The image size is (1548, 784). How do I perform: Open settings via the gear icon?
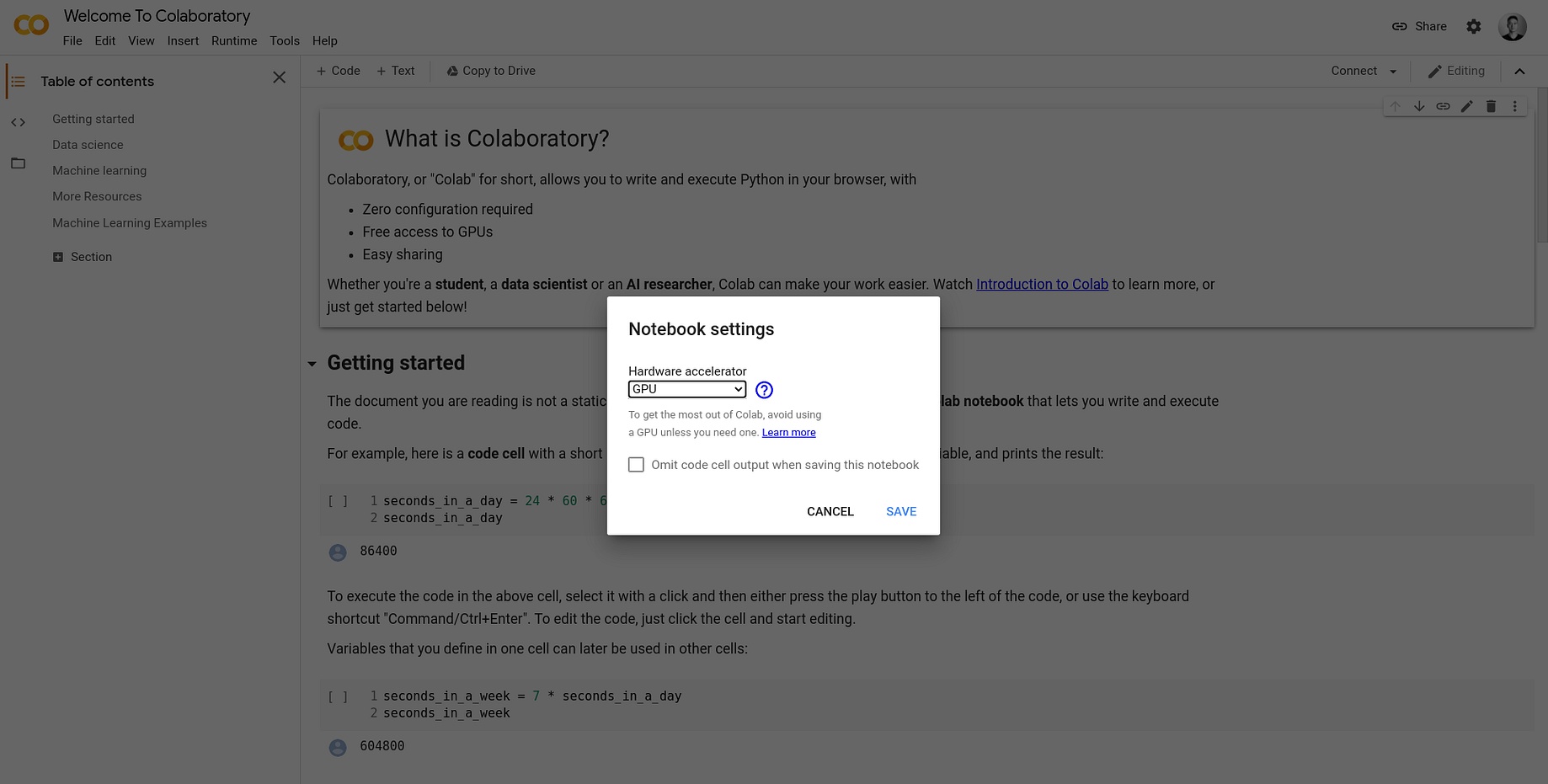1473,27
